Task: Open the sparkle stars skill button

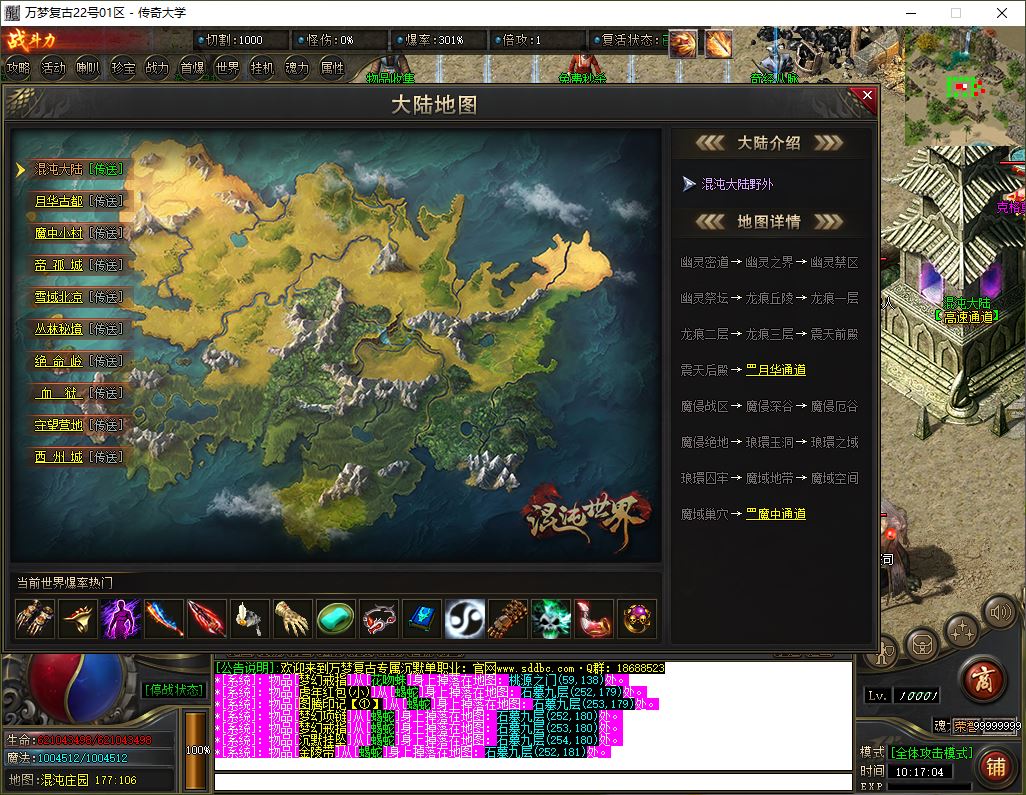Action: [962, 630]
